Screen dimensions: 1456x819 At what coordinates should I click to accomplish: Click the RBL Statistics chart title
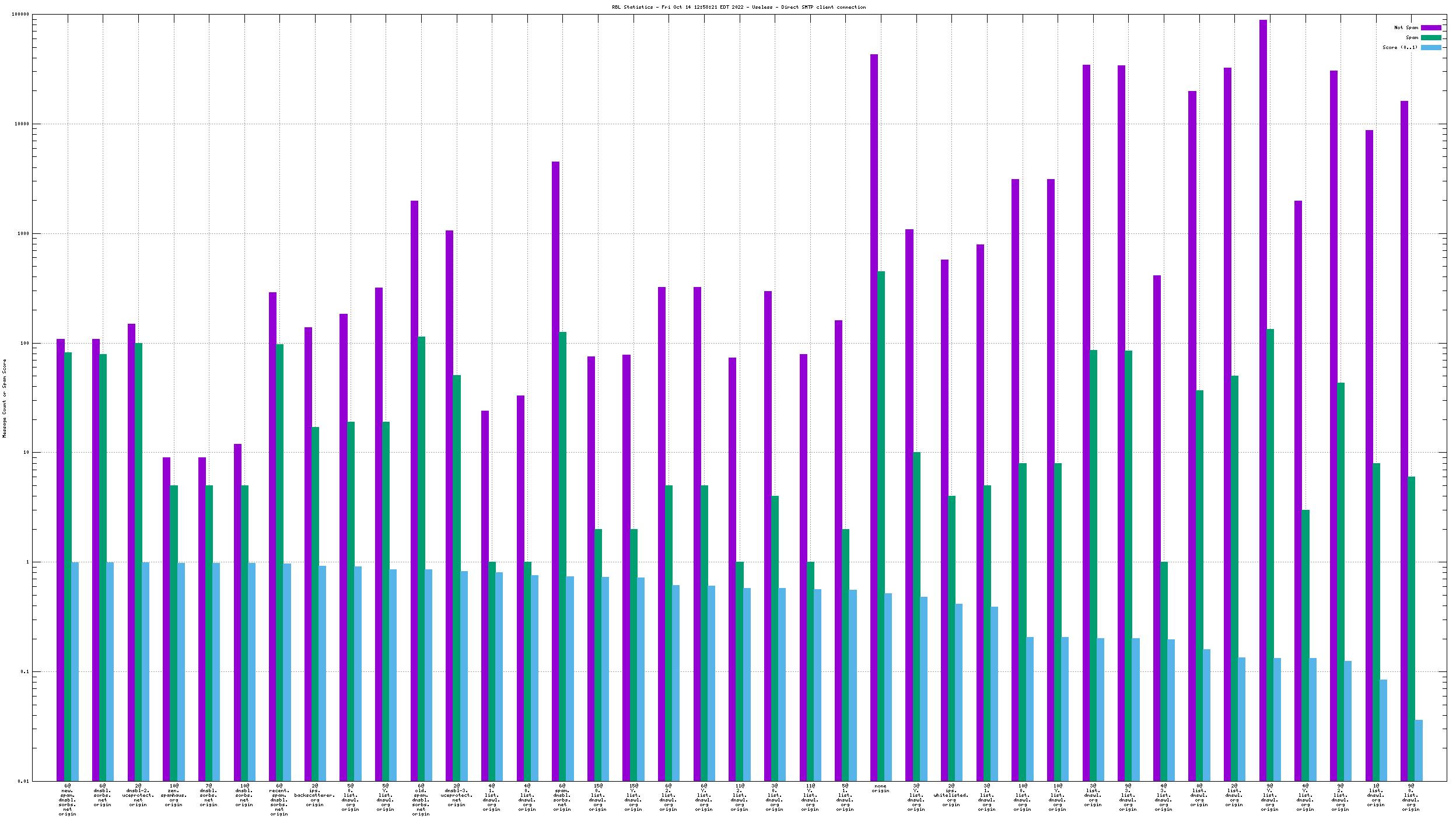tap(738, 7)
